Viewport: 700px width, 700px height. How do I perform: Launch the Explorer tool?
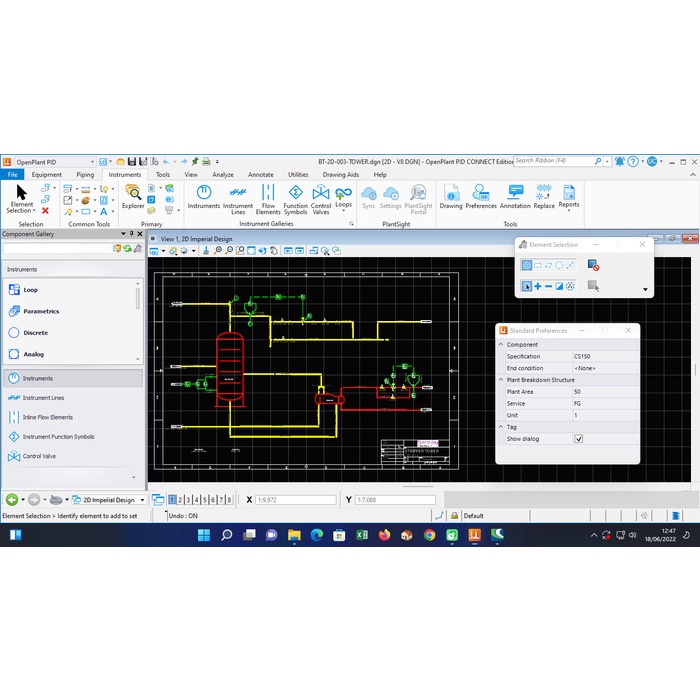pyautogui.click(x=133, y=196)
